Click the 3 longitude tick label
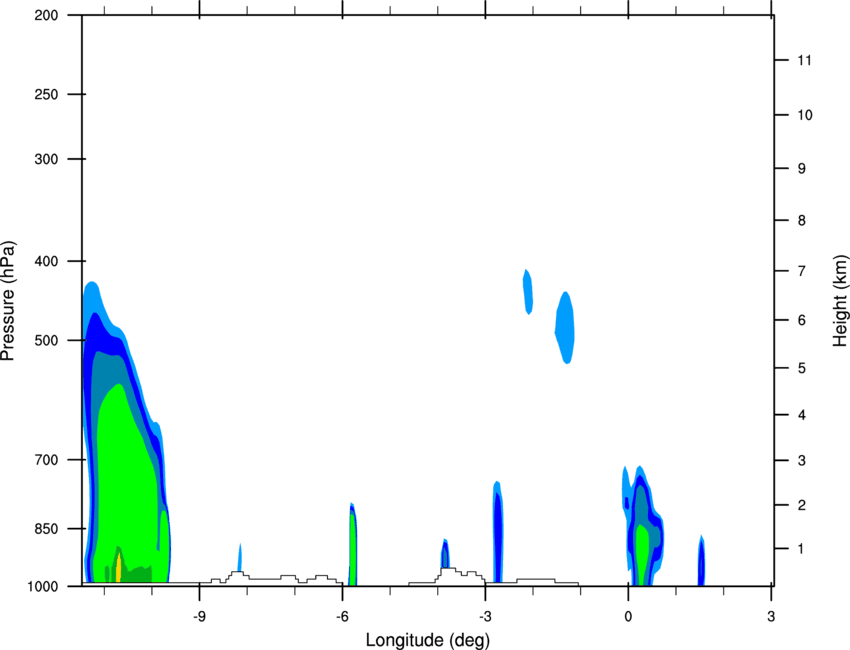The width and height of the screenshot is (850, 650). 771,617
